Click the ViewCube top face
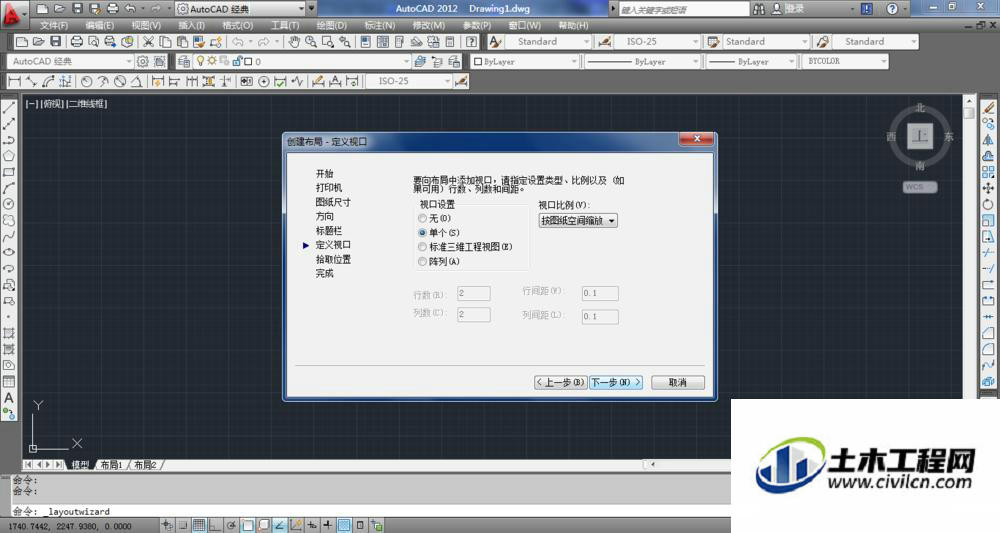 coord(920,136)
